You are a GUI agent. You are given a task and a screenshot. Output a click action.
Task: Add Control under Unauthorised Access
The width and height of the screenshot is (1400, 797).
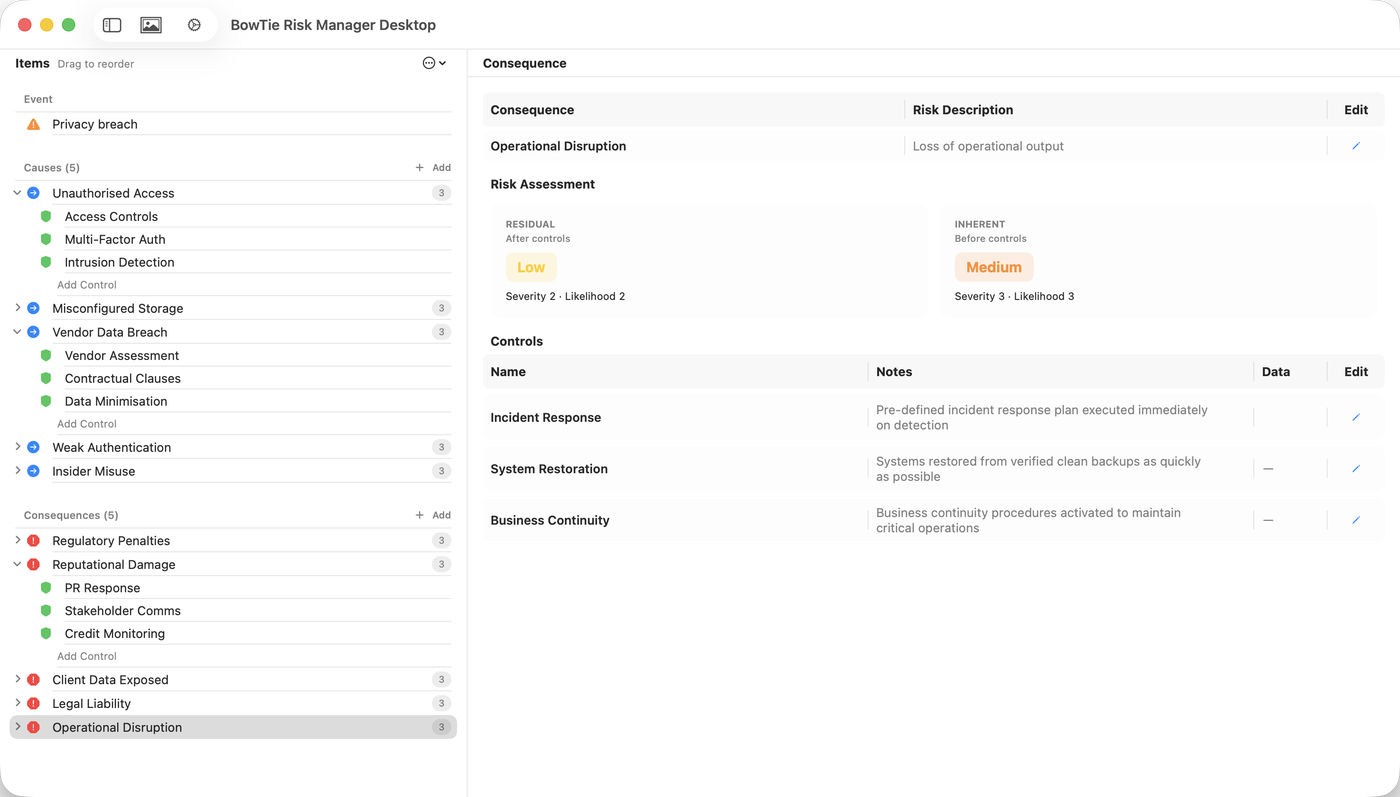point(87,285)
